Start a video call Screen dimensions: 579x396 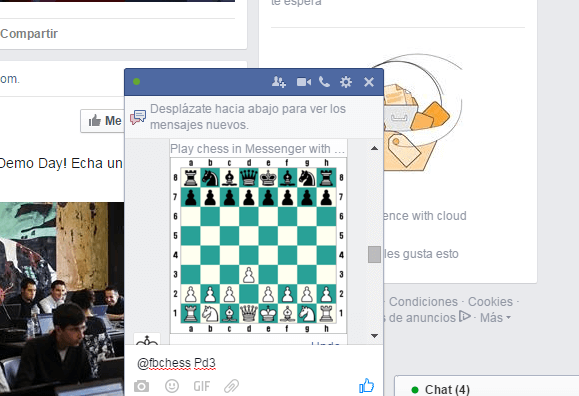[304, 82]
